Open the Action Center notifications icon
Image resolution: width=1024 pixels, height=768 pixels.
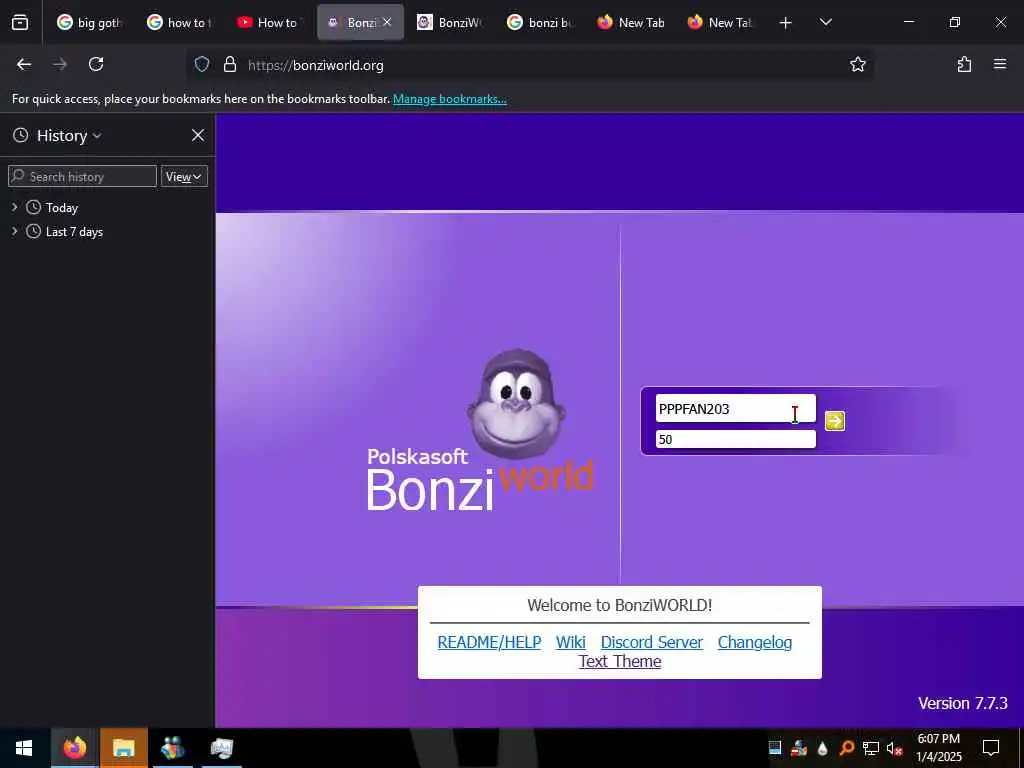click(x=991, y=748)
